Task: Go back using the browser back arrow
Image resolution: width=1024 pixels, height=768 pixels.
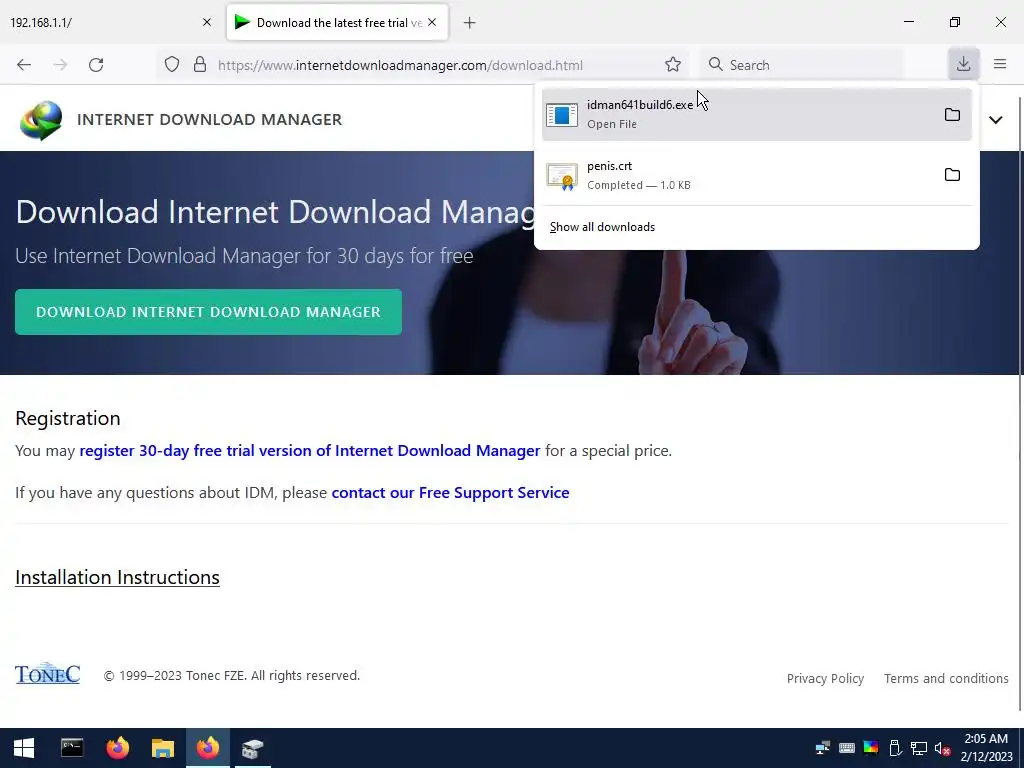Action: [24, 65]
